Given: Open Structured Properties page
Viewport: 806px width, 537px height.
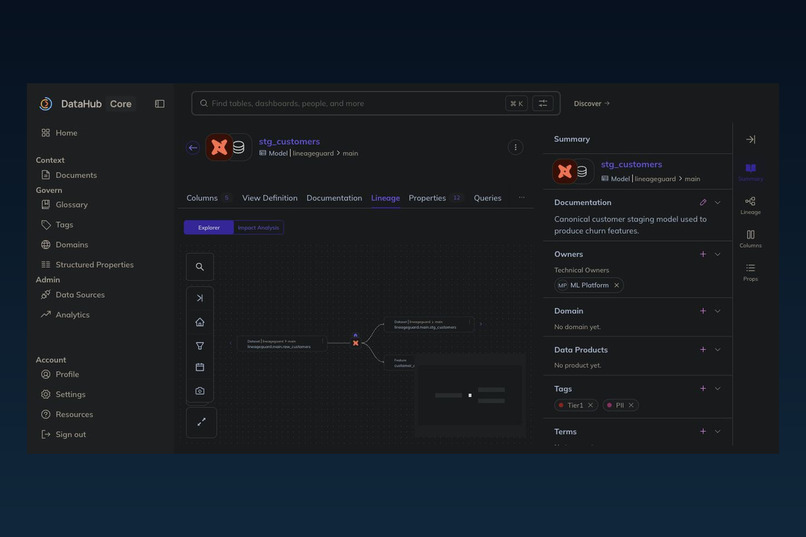Looking at the screenshot, I should (87, 265).
